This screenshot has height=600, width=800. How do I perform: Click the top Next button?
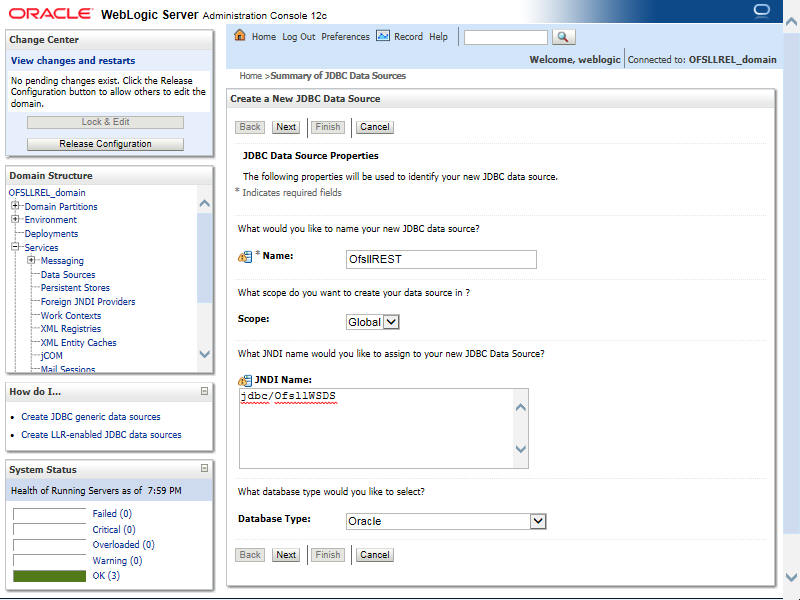click(x=286, y=127)
